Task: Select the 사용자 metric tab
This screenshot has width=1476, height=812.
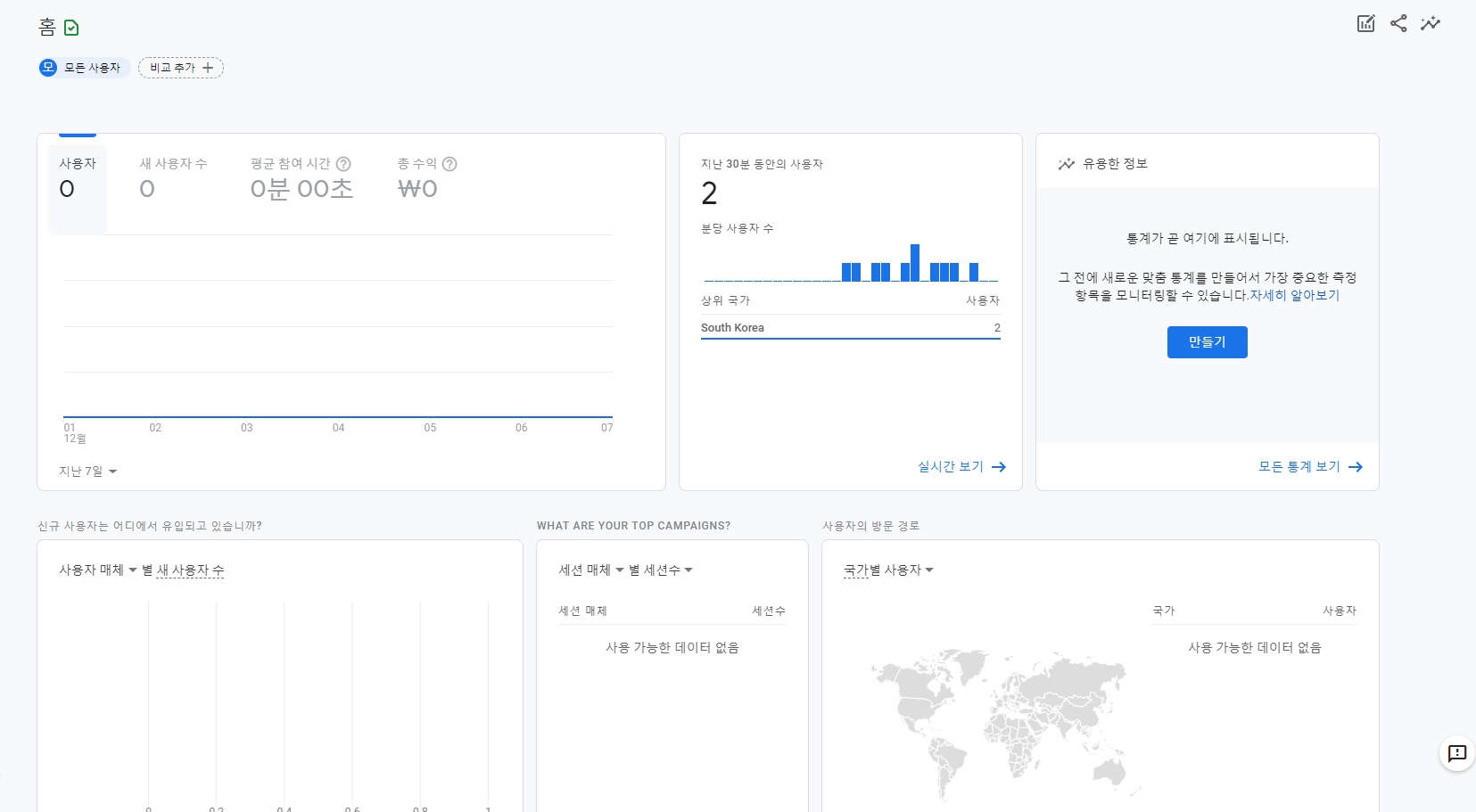Action: [x=78, y=189]
